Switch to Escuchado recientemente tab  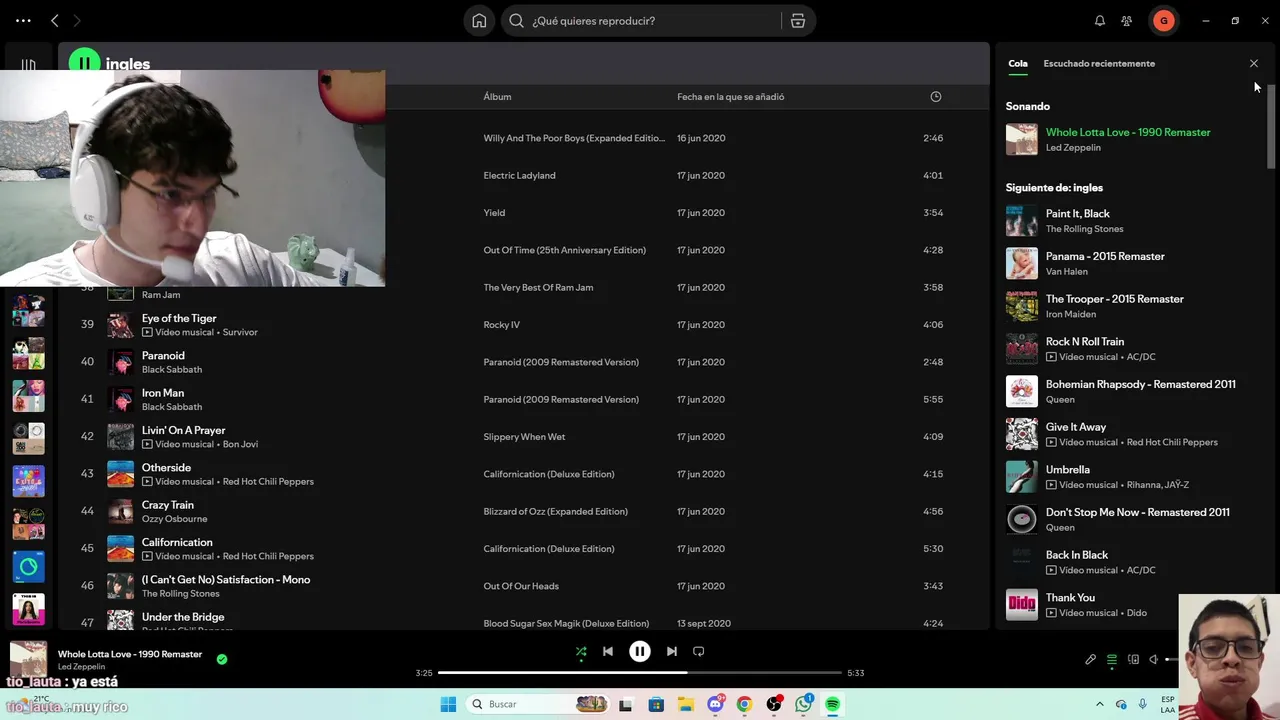pos(1099,63)
